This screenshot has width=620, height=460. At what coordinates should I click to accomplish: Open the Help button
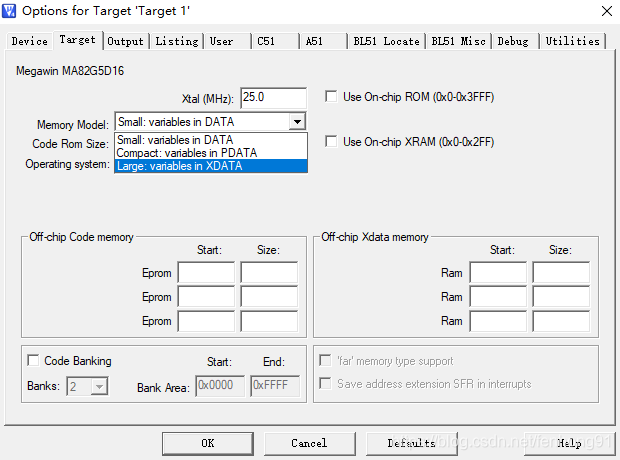[569, 443]
